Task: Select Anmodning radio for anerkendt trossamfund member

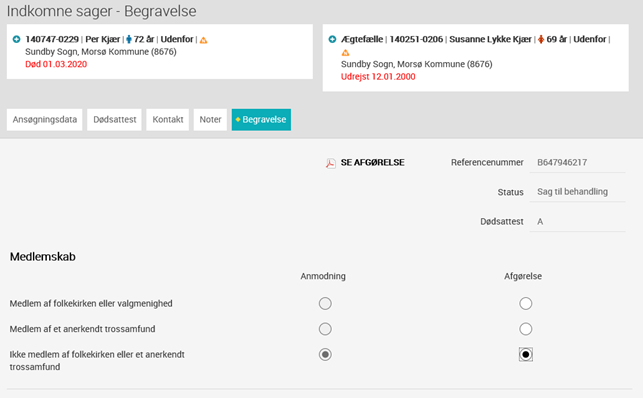Action: coord(325,329)
